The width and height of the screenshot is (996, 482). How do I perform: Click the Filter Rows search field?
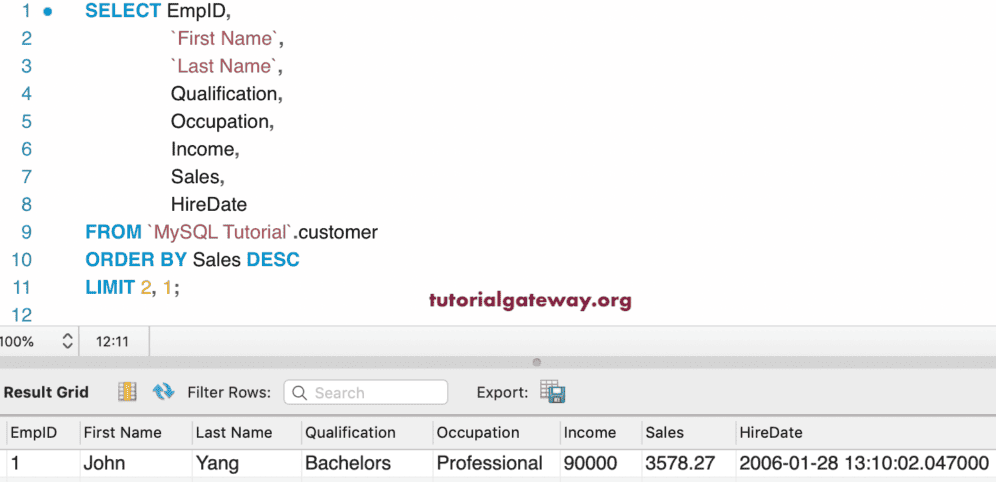click(x=365, y=392)
